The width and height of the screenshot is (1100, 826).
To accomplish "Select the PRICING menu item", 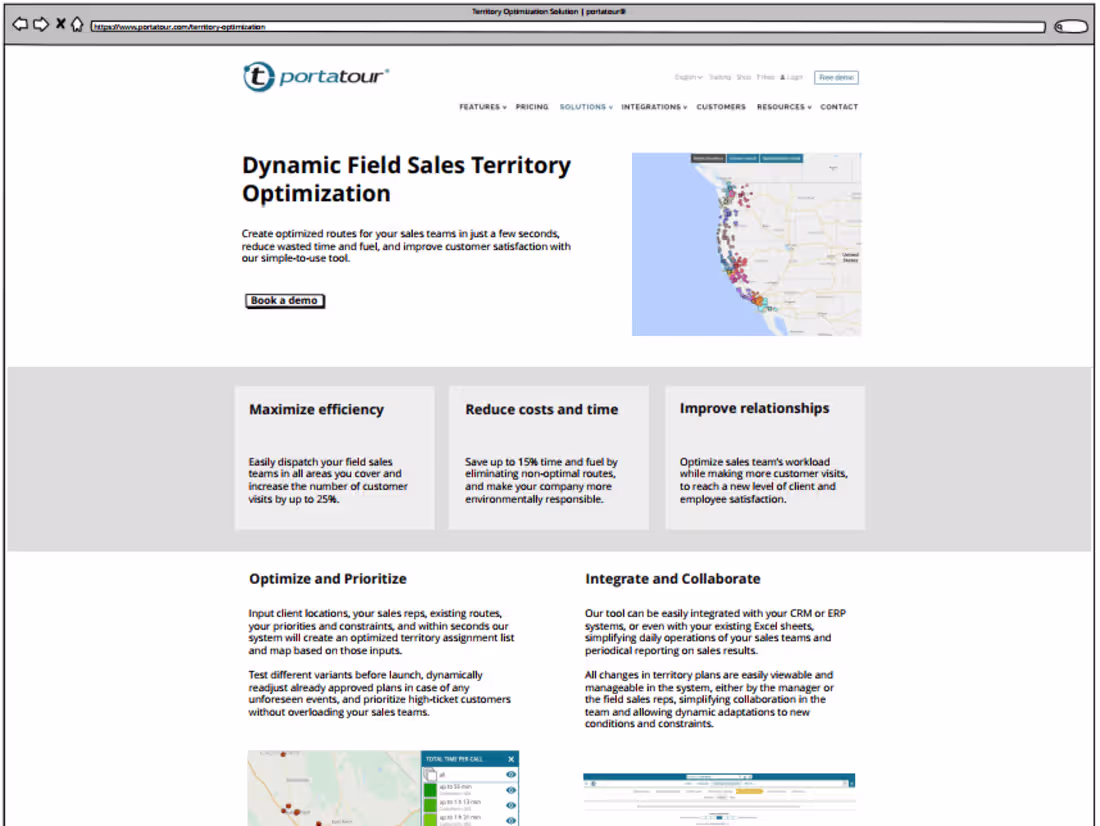I will pyautogui.click(x=532, y=107).
